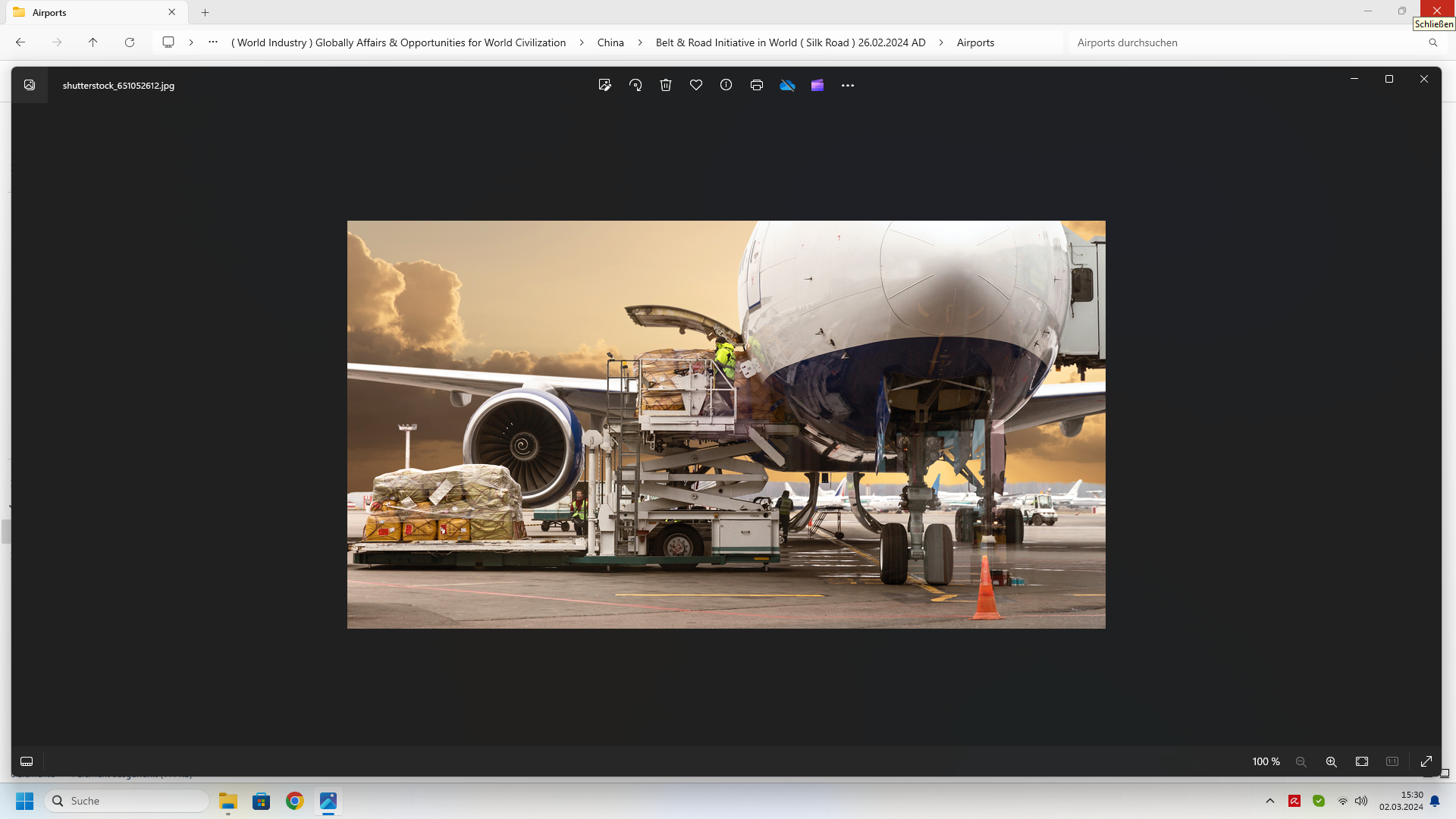Click the Photos app taskbar icon
Image resolution: width=1456 pixels, height=819 pixels.
coord(328,801)
